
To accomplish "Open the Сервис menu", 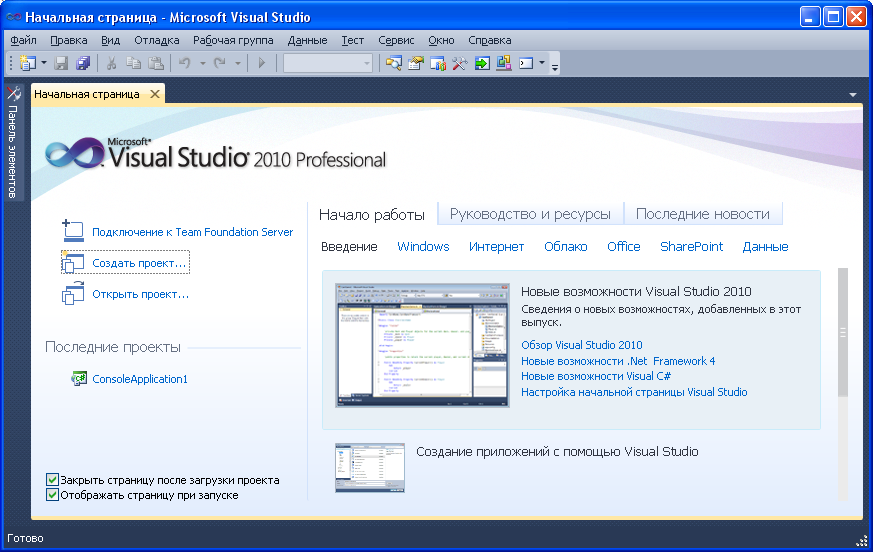I will click(396, 40).
